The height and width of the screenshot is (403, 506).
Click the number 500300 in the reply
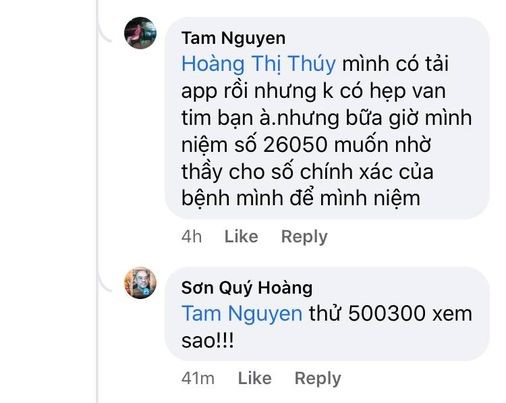[x=387, y=314]
